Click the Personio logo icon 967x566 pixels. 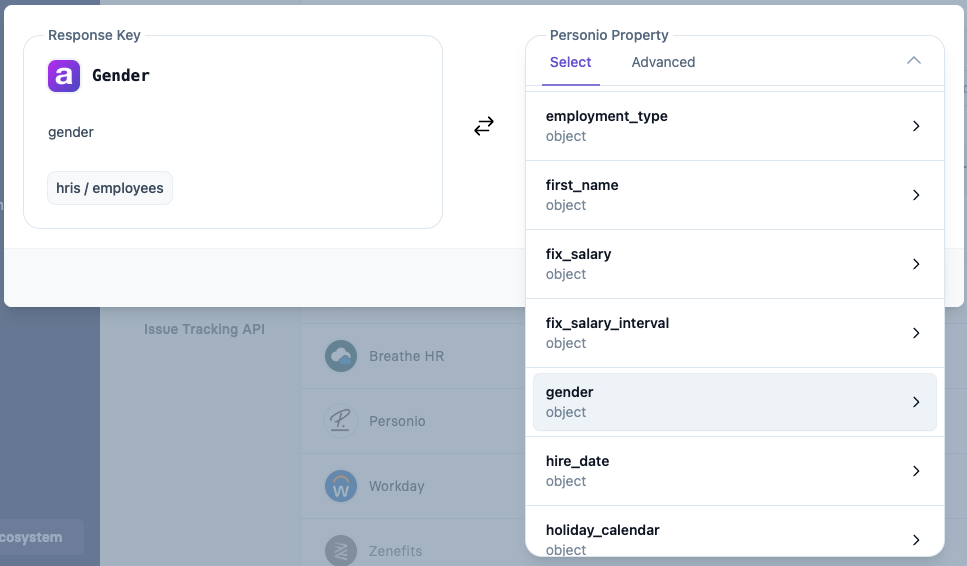[341, 421]
